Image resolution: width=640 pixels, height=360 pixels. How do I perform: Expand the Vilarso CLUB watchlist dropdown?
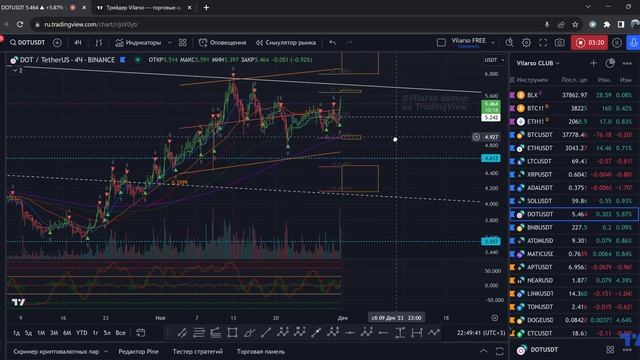pos(538,63)
